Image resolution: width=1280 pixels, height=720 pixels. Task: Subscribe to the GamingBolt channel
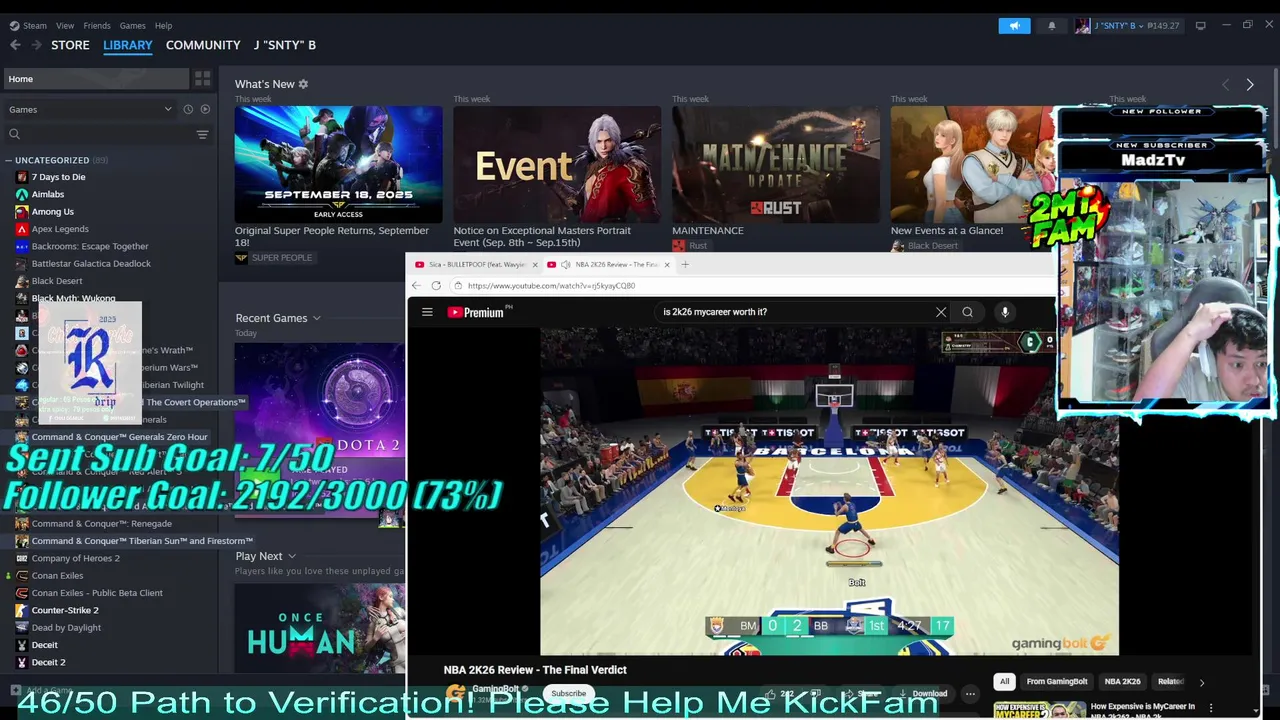pyautogui.click(x=569, y=693)
